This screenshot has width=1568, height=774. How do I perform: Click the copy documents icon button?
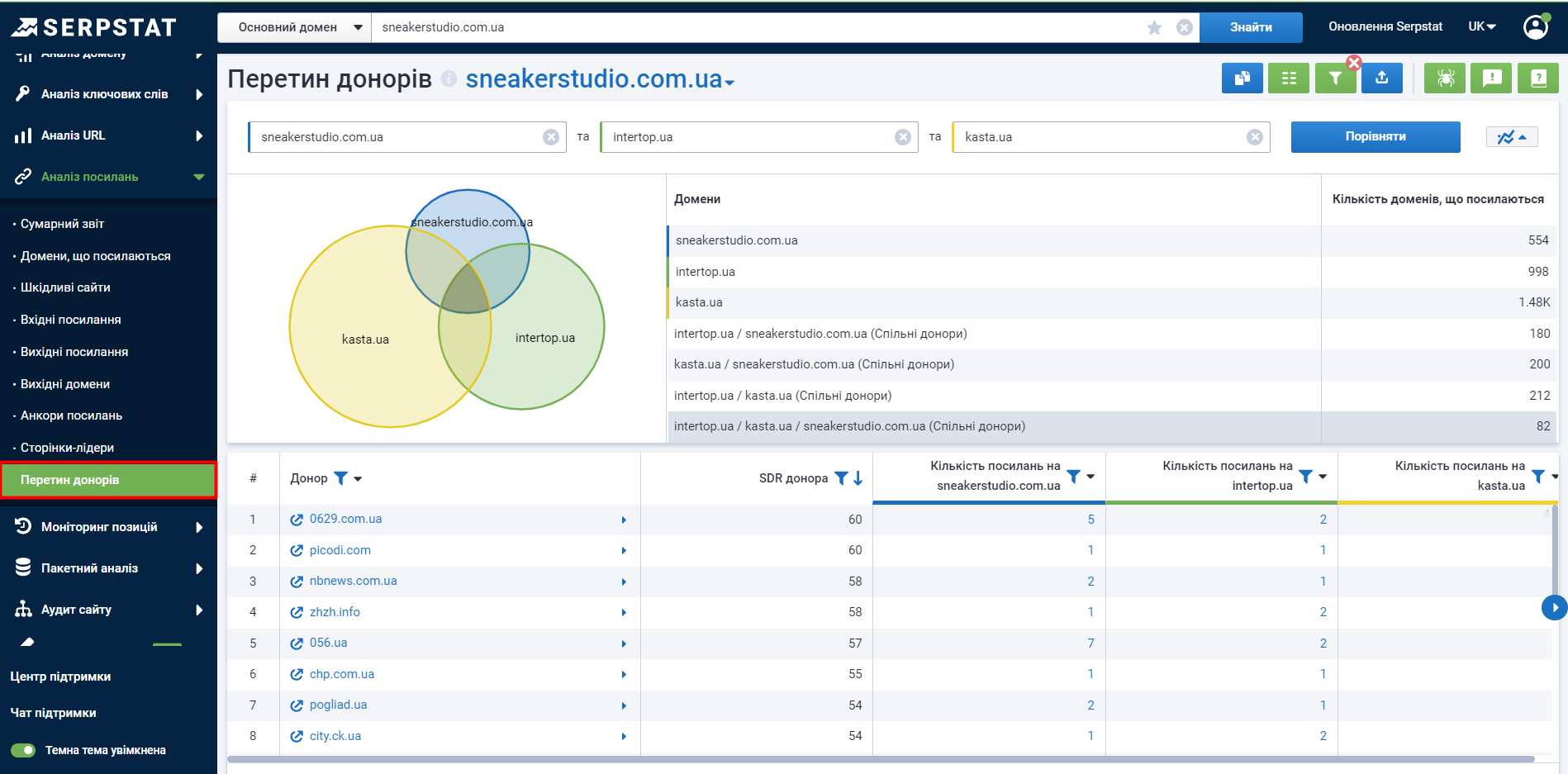point(1242,78)
